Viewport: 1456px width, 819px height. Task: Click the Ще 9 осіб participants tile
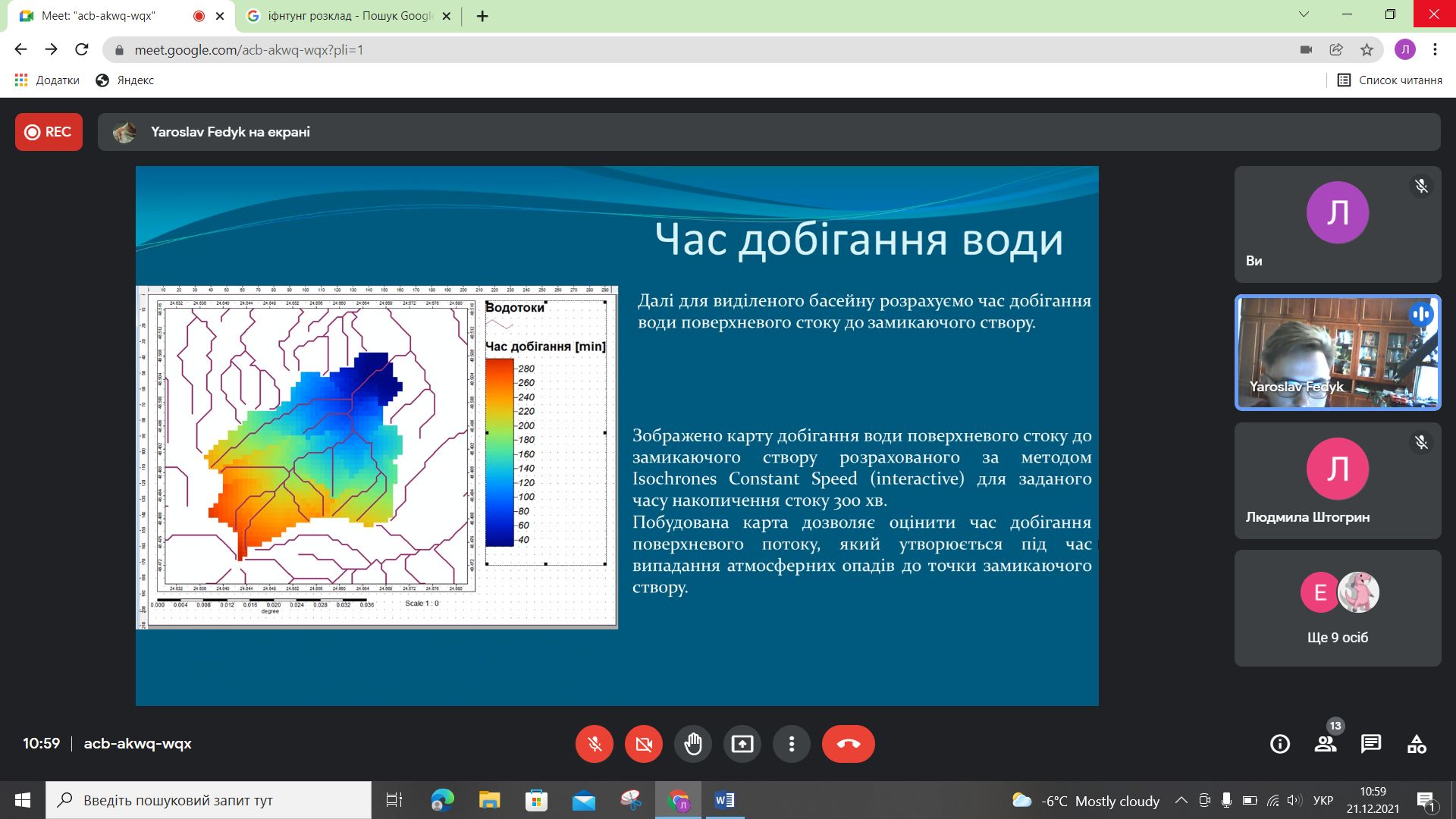point(1337,608)
